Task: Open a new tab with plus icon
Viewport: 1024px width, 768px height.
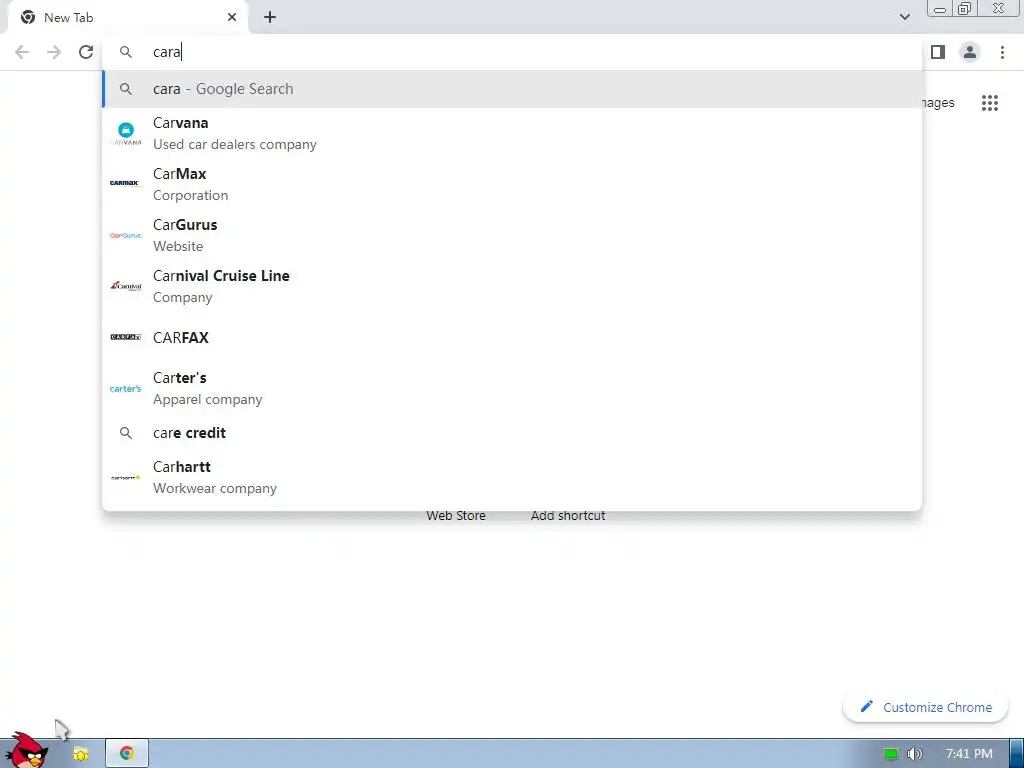Action: pyautogui.click(x=270, y=18)
